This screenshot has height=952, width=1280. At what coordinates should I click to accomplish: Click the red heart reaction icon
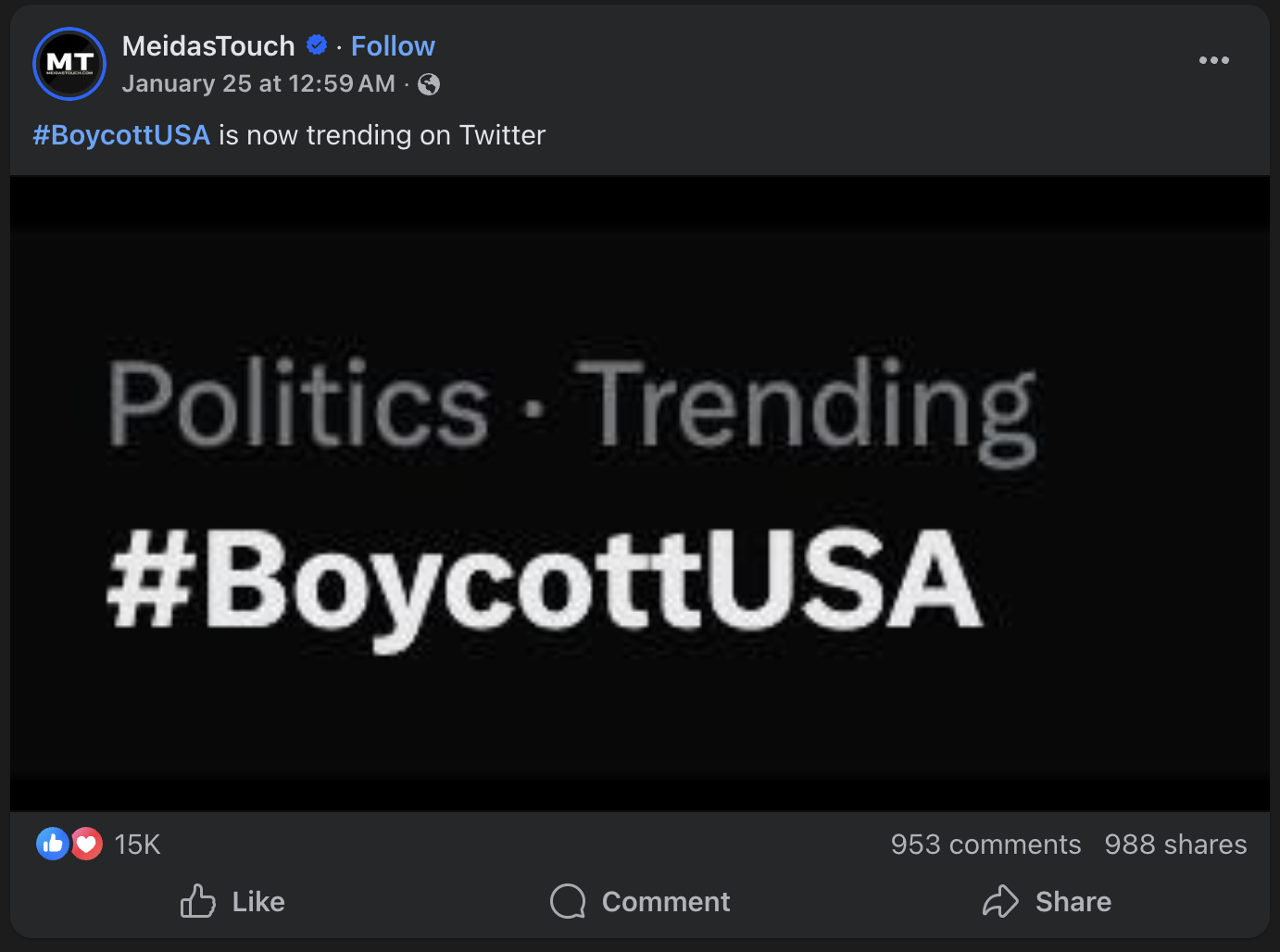point(87,844)
